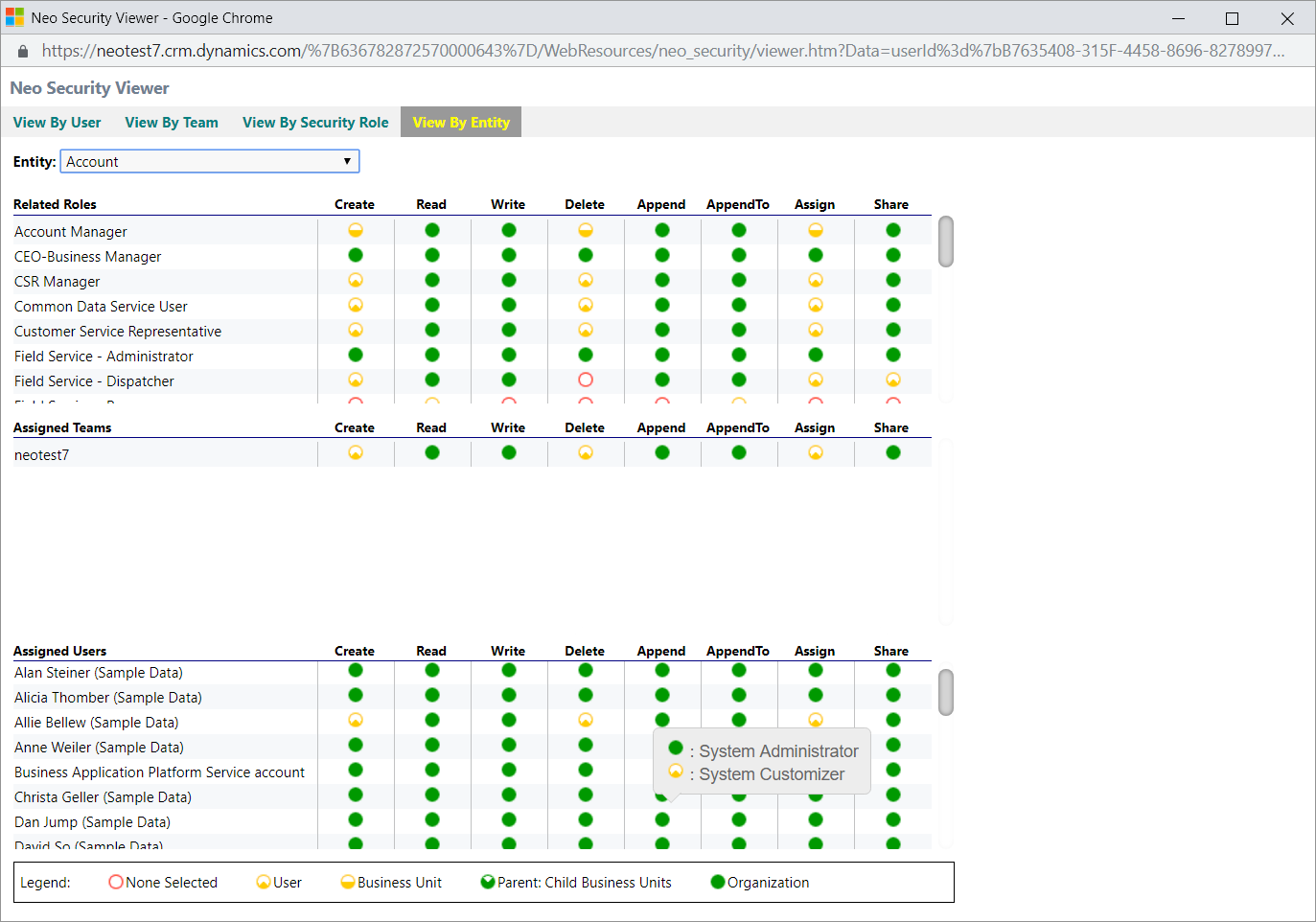Click the 'Common Data Service User' role

101,307
